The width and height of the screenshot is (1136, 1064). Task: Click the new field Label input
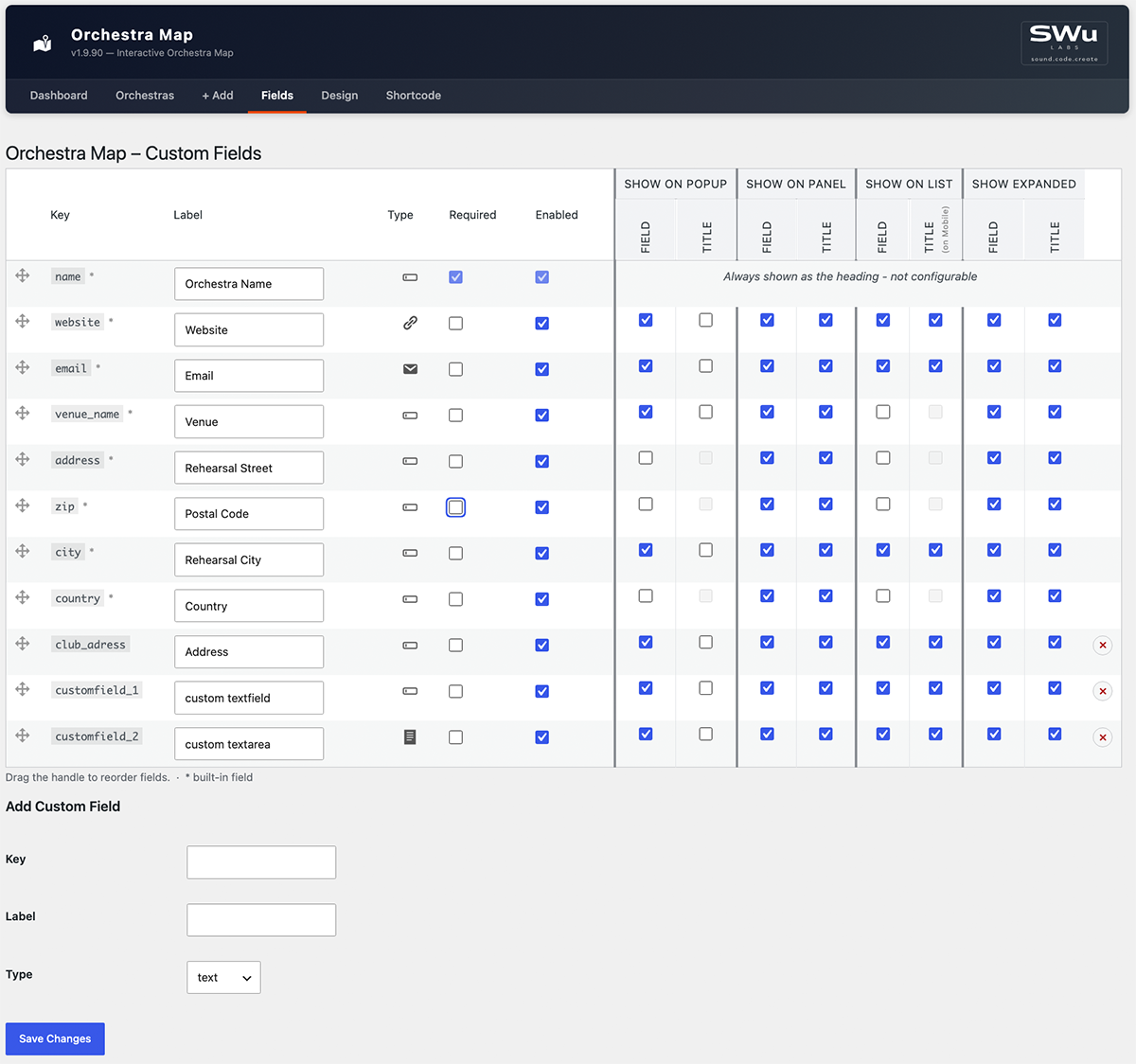click(261, 920)
